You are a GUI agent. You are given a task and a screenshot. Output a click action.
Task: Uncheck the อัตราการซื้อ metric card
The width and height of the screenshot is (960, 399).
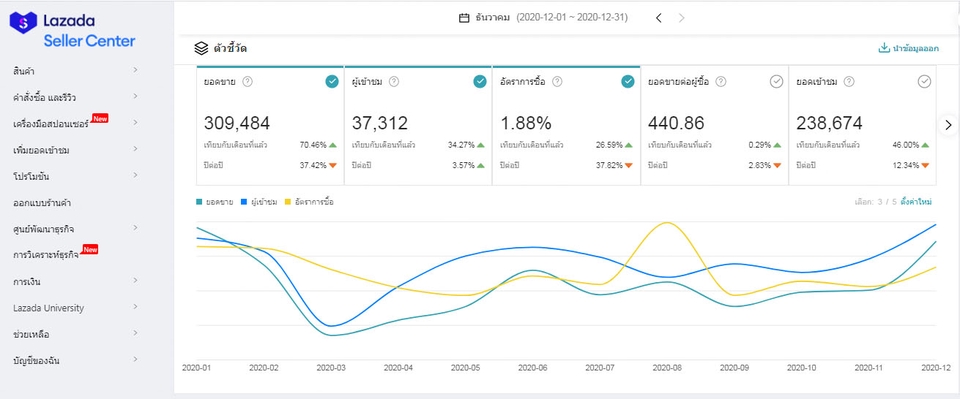click(628, 81)
